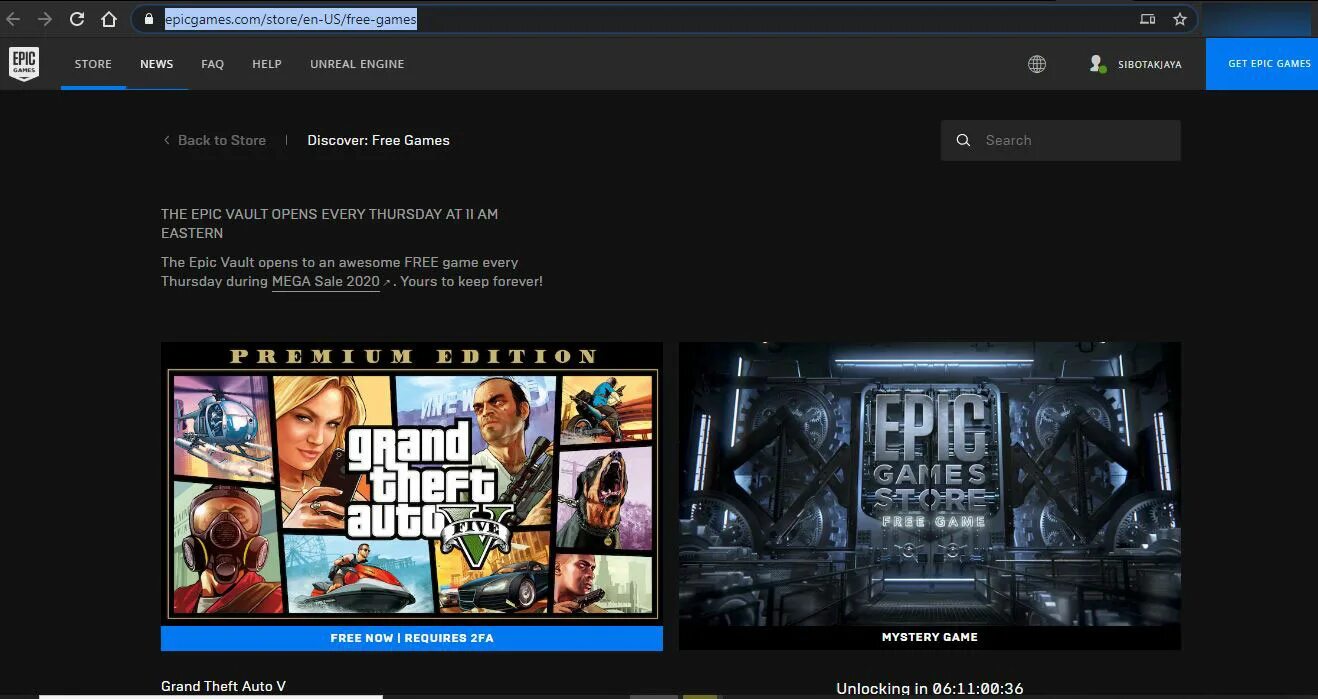Go to browser home icon
This screenshot has height=699, width=1318.
point(109,19)
